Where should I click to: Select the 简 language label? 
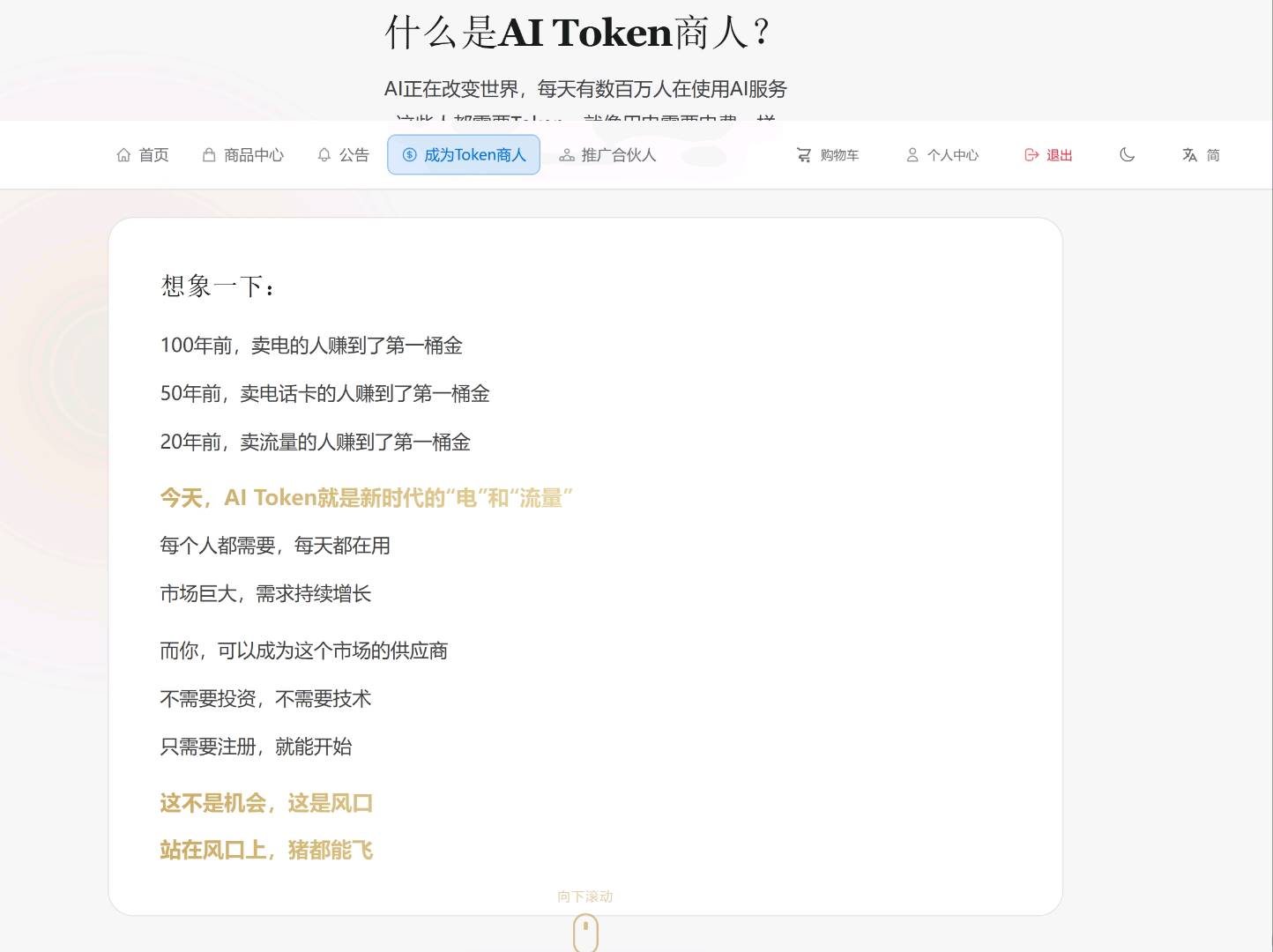pos(1213,155)
